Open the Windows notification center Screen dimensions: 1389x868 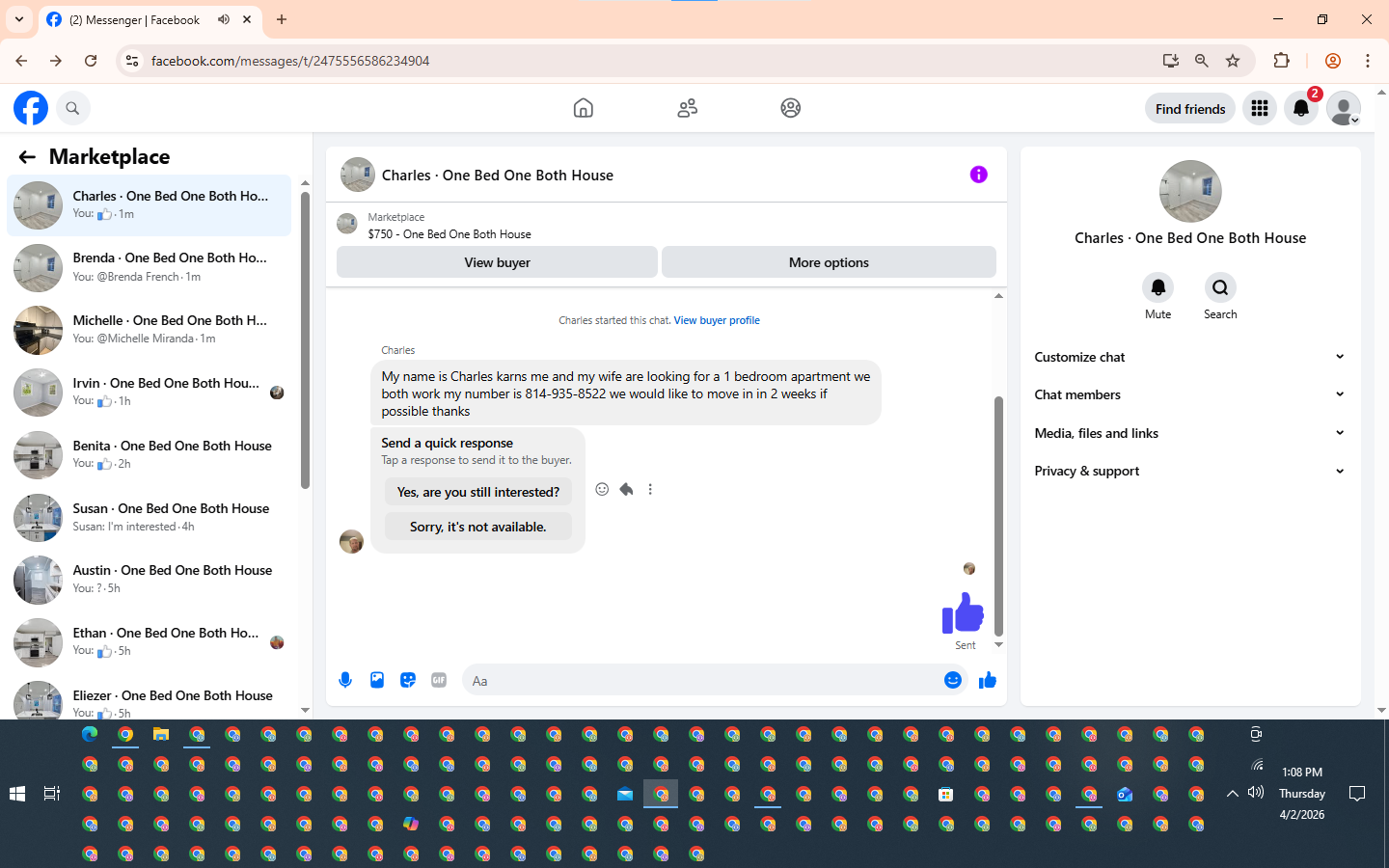point(1357,794)
